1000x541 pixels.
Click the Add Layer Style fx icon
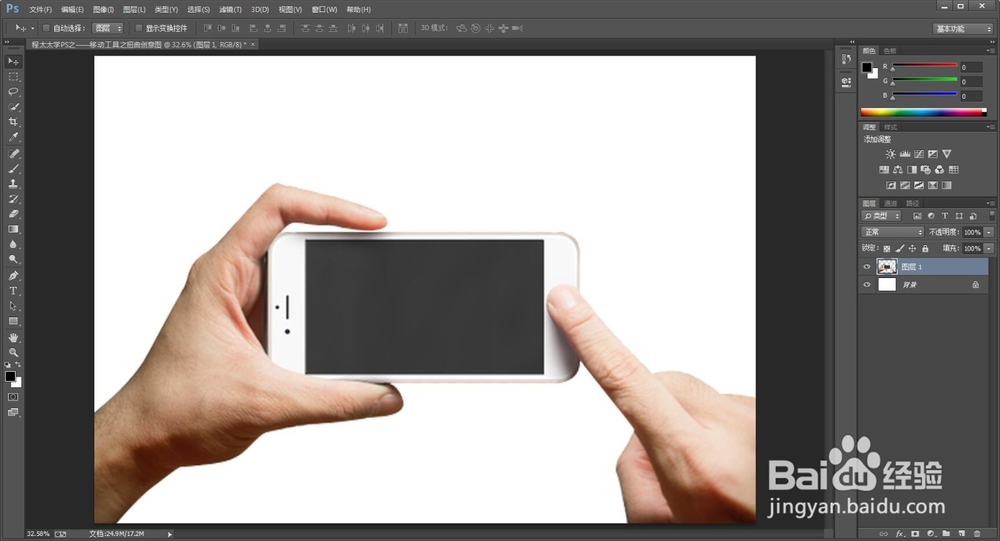(x=900, y=534)
